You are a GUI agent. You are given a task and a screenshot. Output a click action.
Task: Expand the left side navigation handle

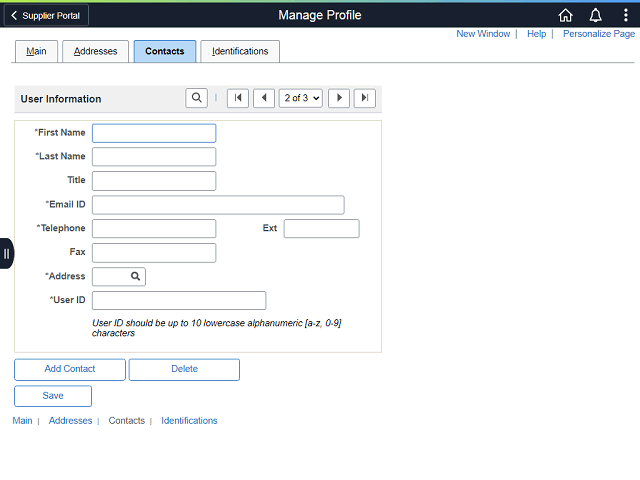(7, 253)
